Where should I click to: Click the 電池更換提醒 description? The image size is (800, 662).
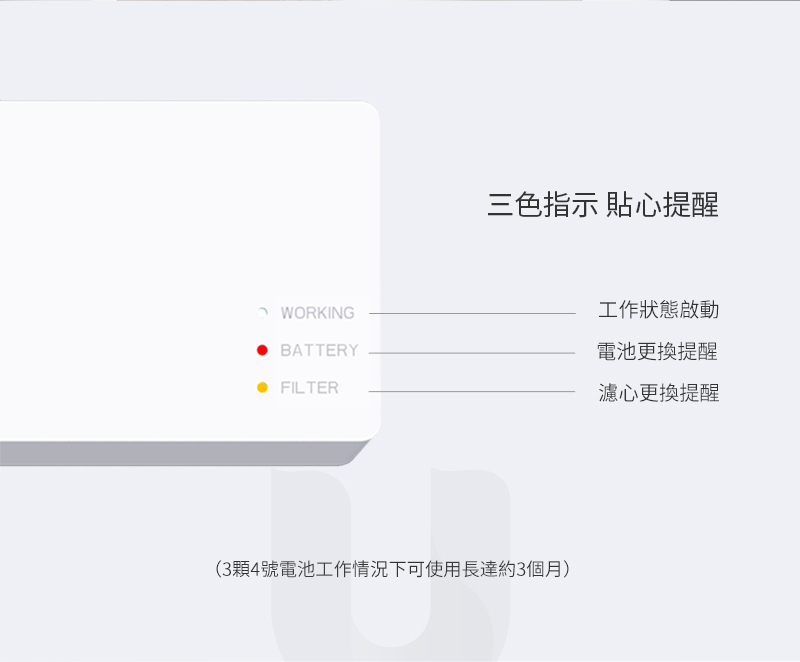tap(657, 351)
